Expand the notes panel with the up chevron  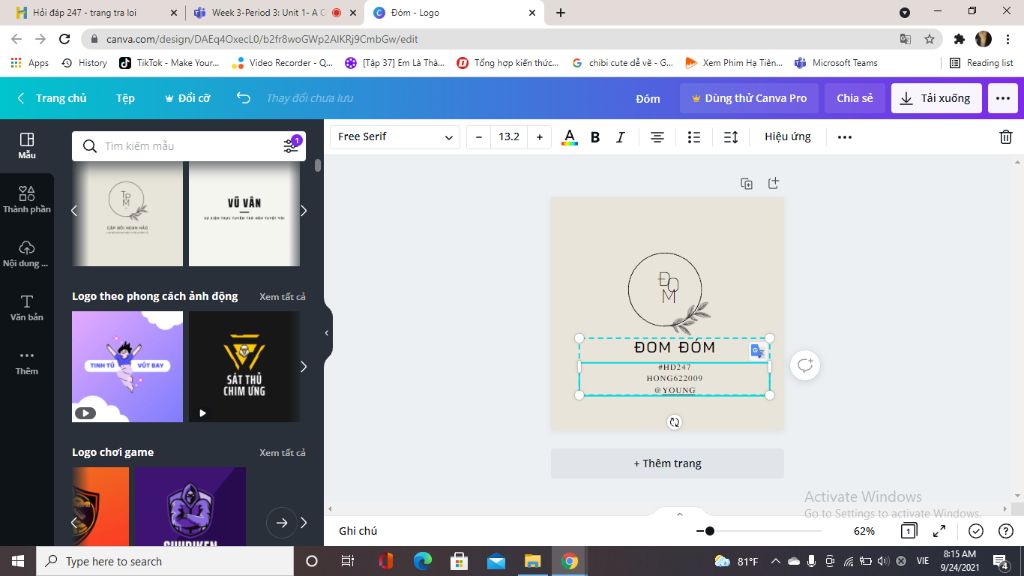pos(679,514)
